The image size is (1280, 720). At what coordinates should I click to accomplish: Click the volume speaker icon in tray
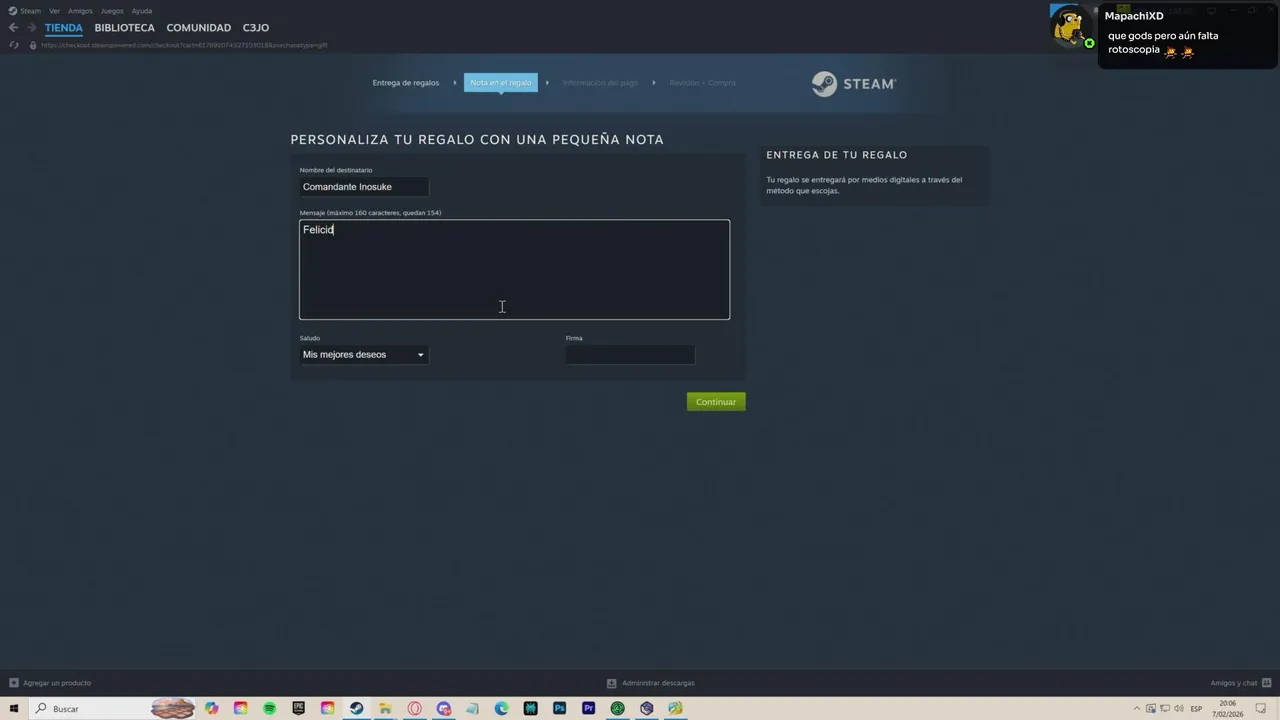point(1179,709)
